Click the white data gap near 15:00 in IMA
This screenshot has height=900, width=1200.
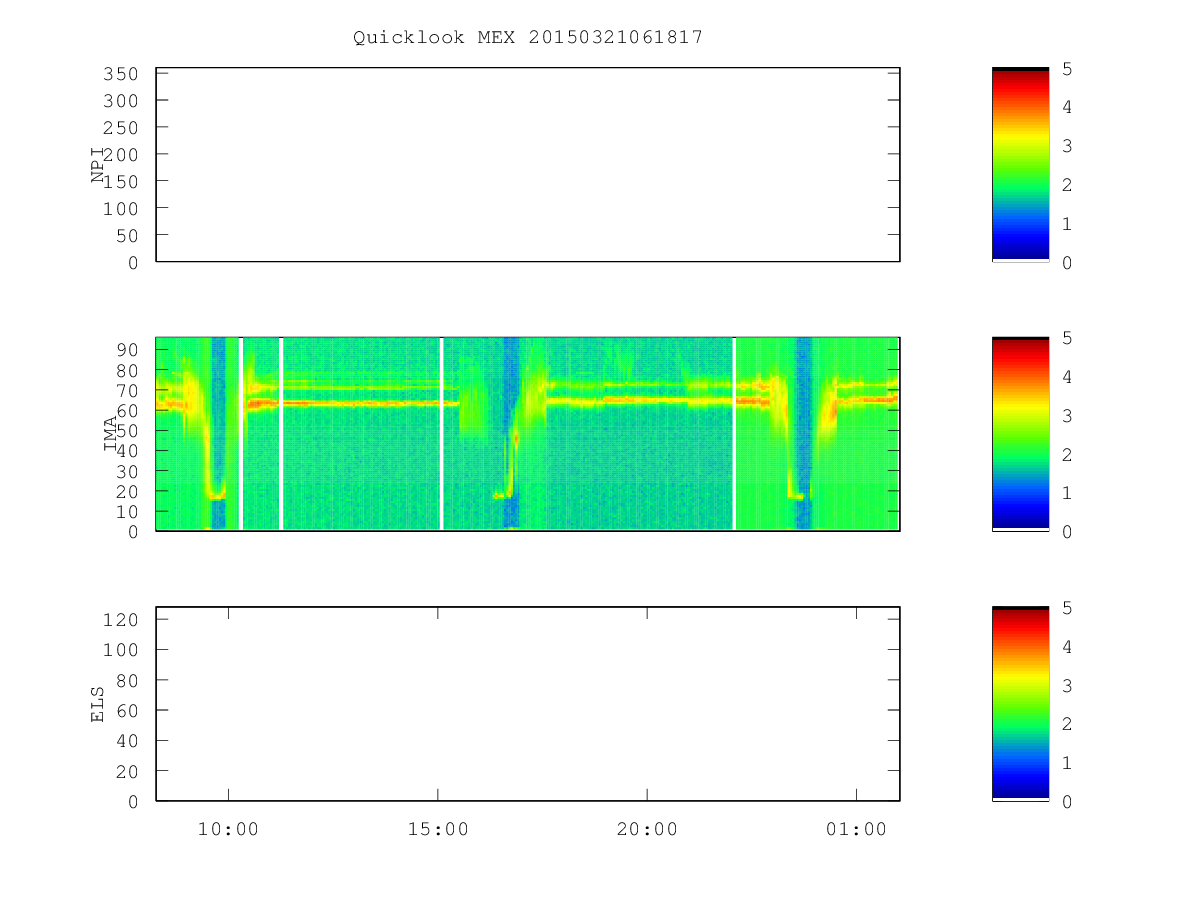(441, 434)
